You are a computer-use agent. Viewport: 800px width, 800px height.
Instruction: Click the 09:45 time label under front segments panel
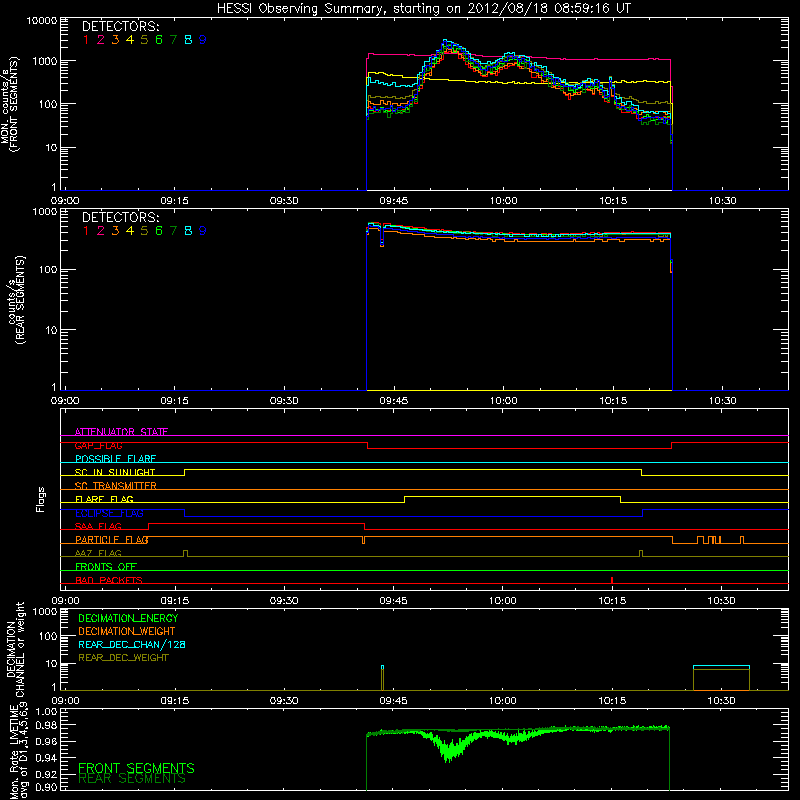tap(393, 201)
